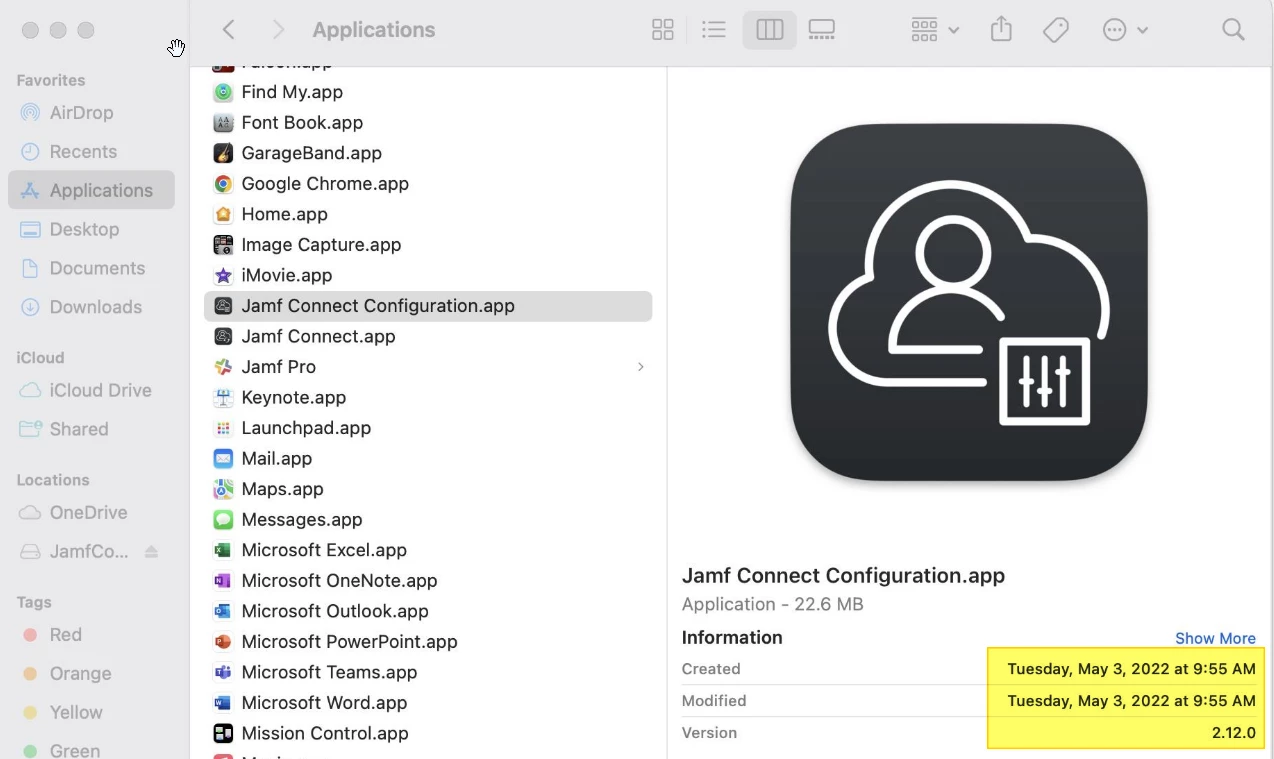Select the Microsoft OneNote.app icon

click(223, 580)
